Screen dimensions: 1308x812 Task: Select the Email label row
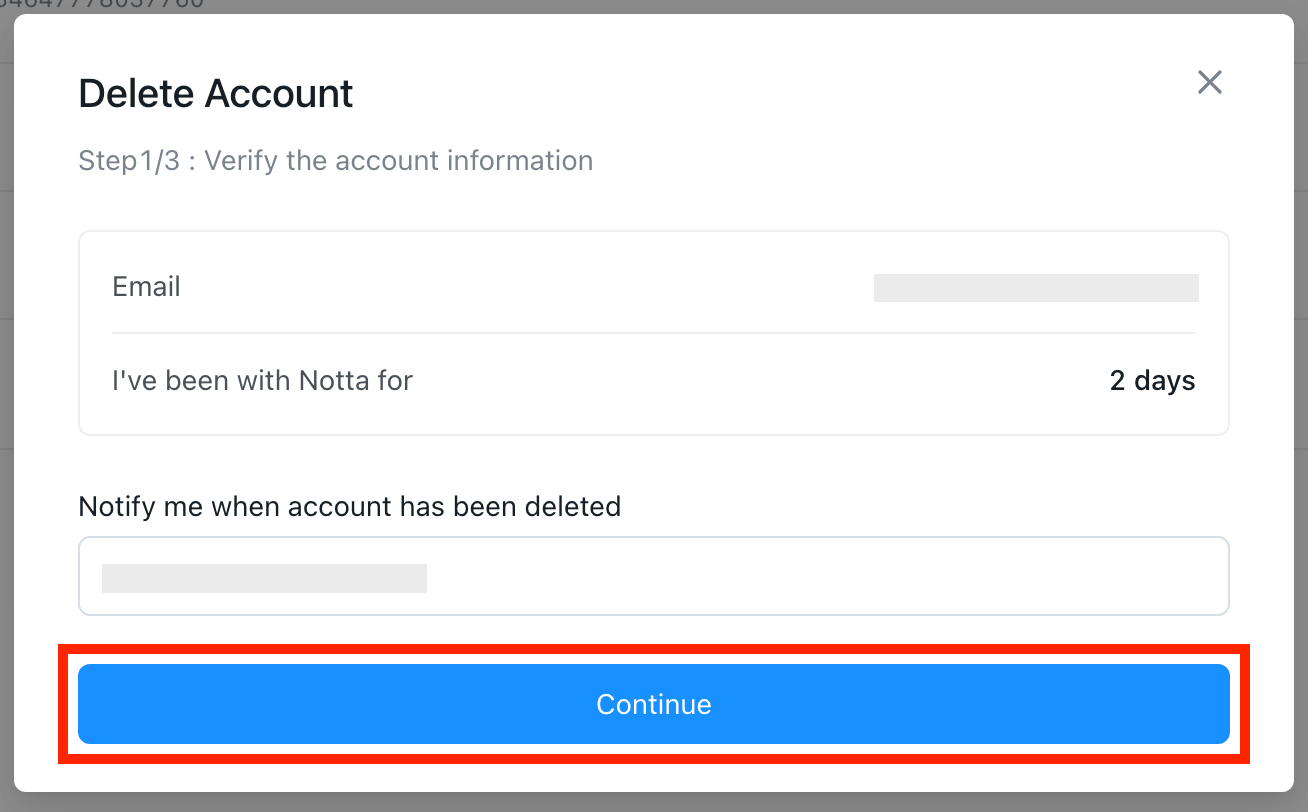[x=146, y=287]
